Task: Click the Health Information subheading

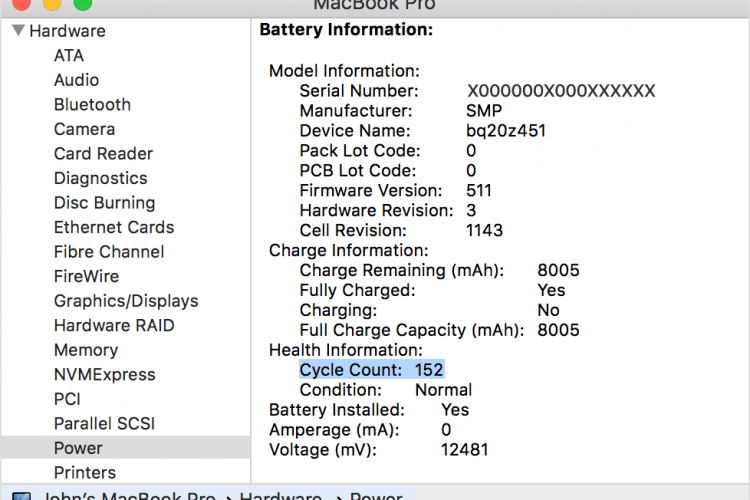Action: [346, 350]
